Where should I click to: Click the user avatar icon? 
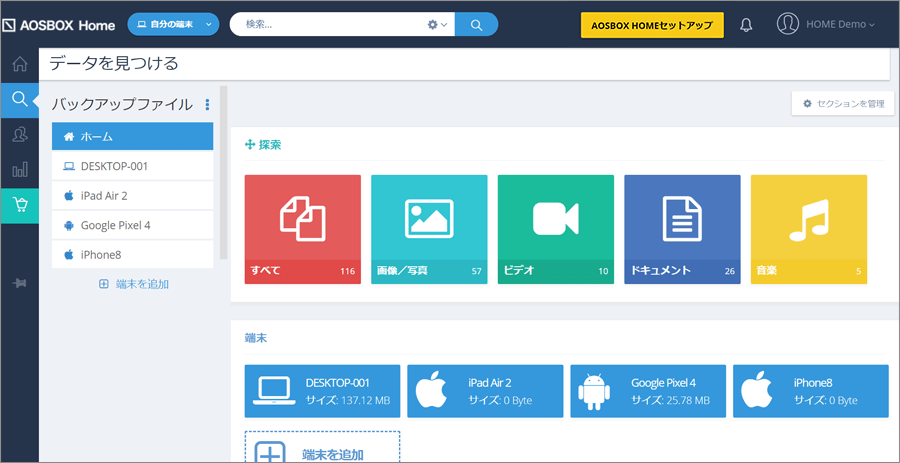[x=788, y=24]
